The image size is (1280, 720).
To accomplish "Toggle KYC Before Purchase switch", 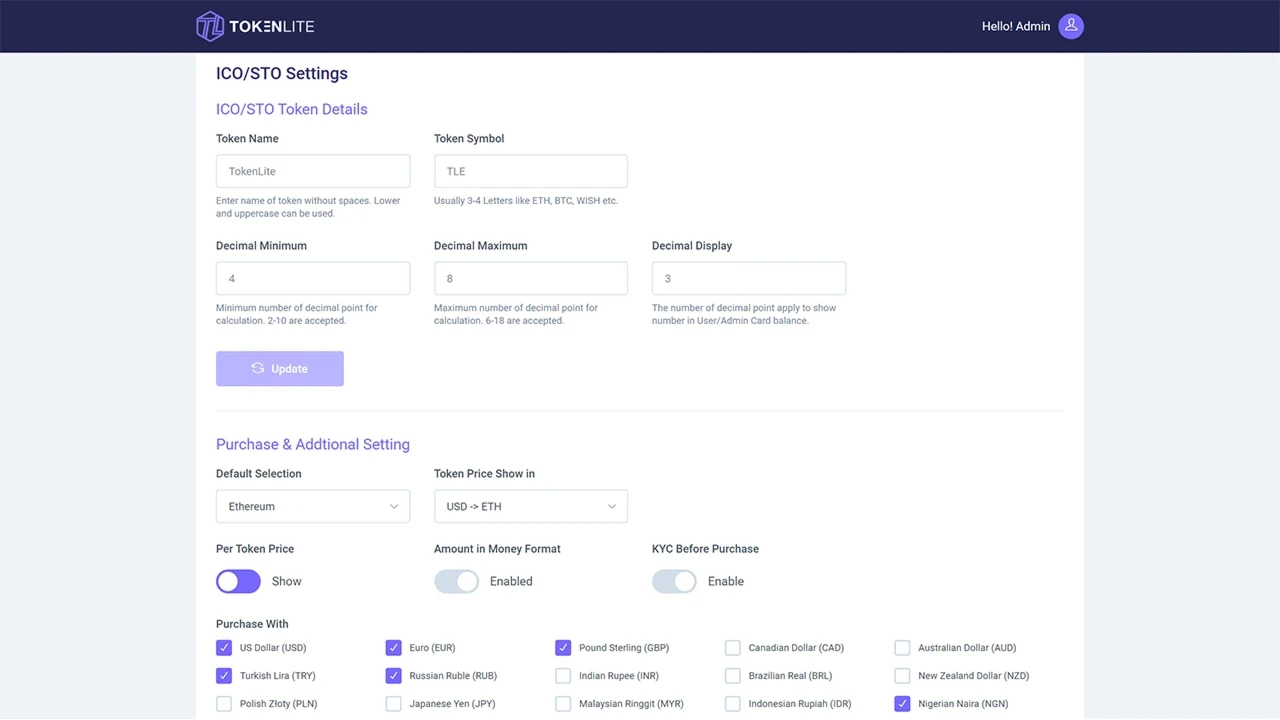I will (x=674, y=581).
